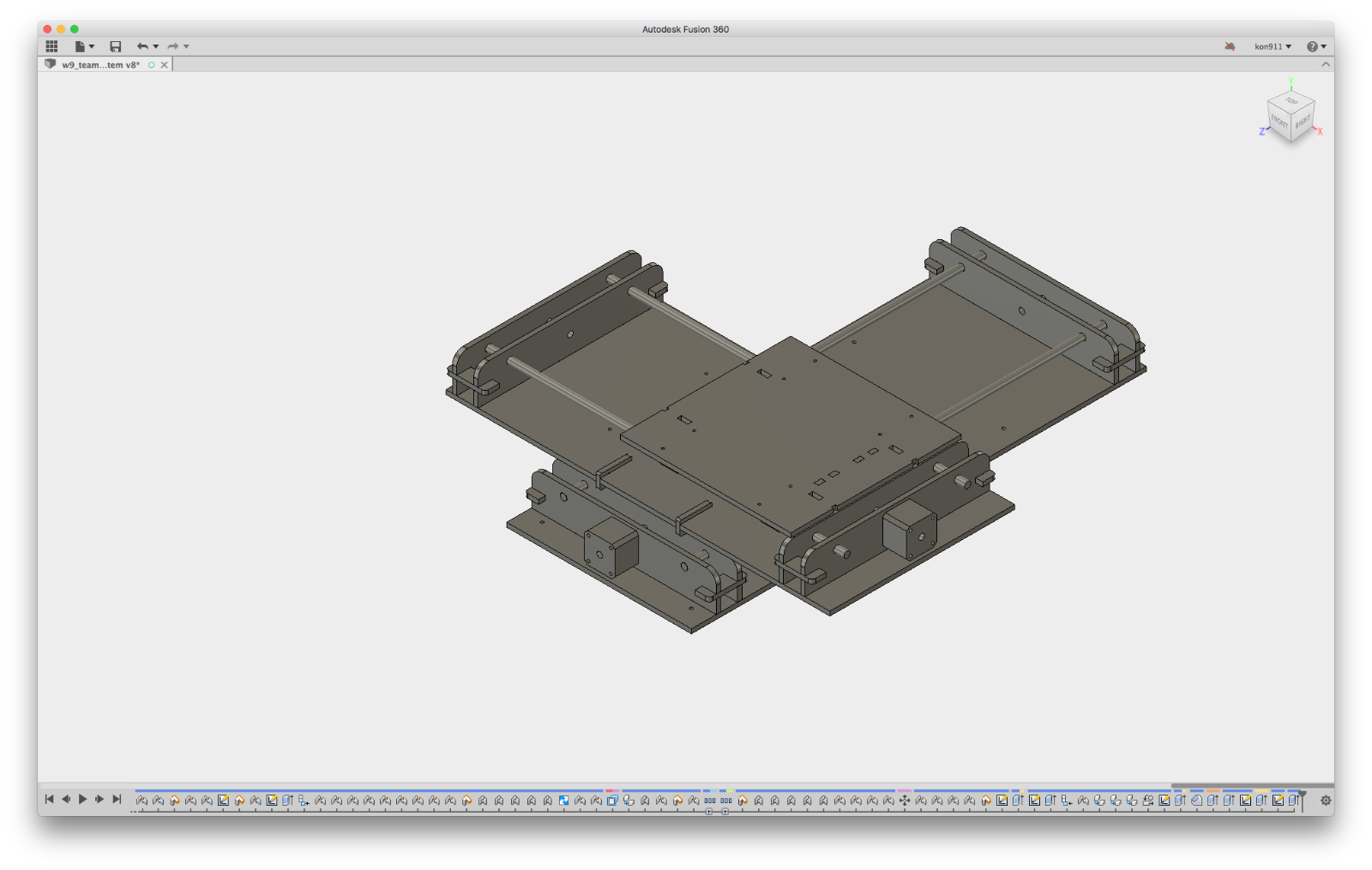Viewport: 1372px width, 870px height.
Task: Click the timeline end marker
Action: (x=1303, y=800)
